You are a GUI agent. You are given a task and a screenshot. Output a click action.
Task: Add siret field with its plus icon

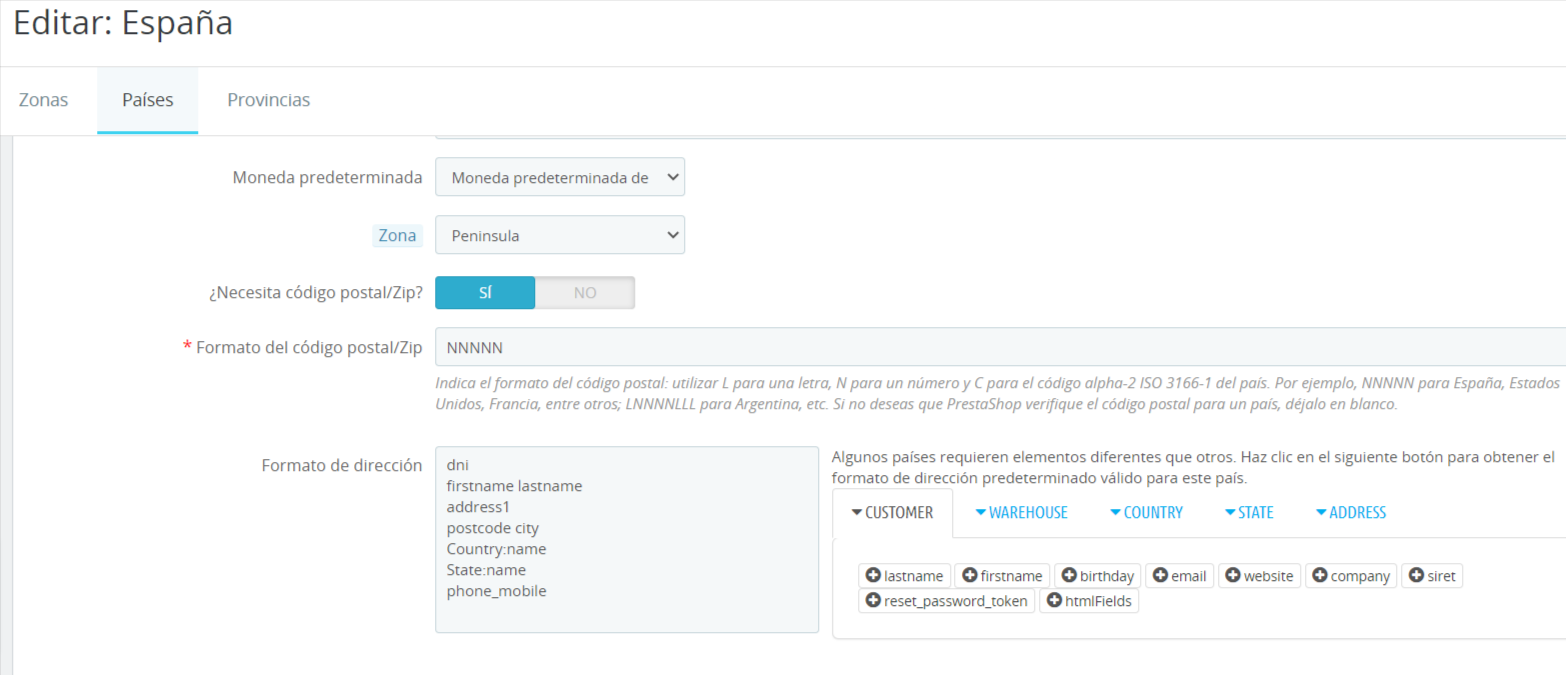[x=1416, y=576]
